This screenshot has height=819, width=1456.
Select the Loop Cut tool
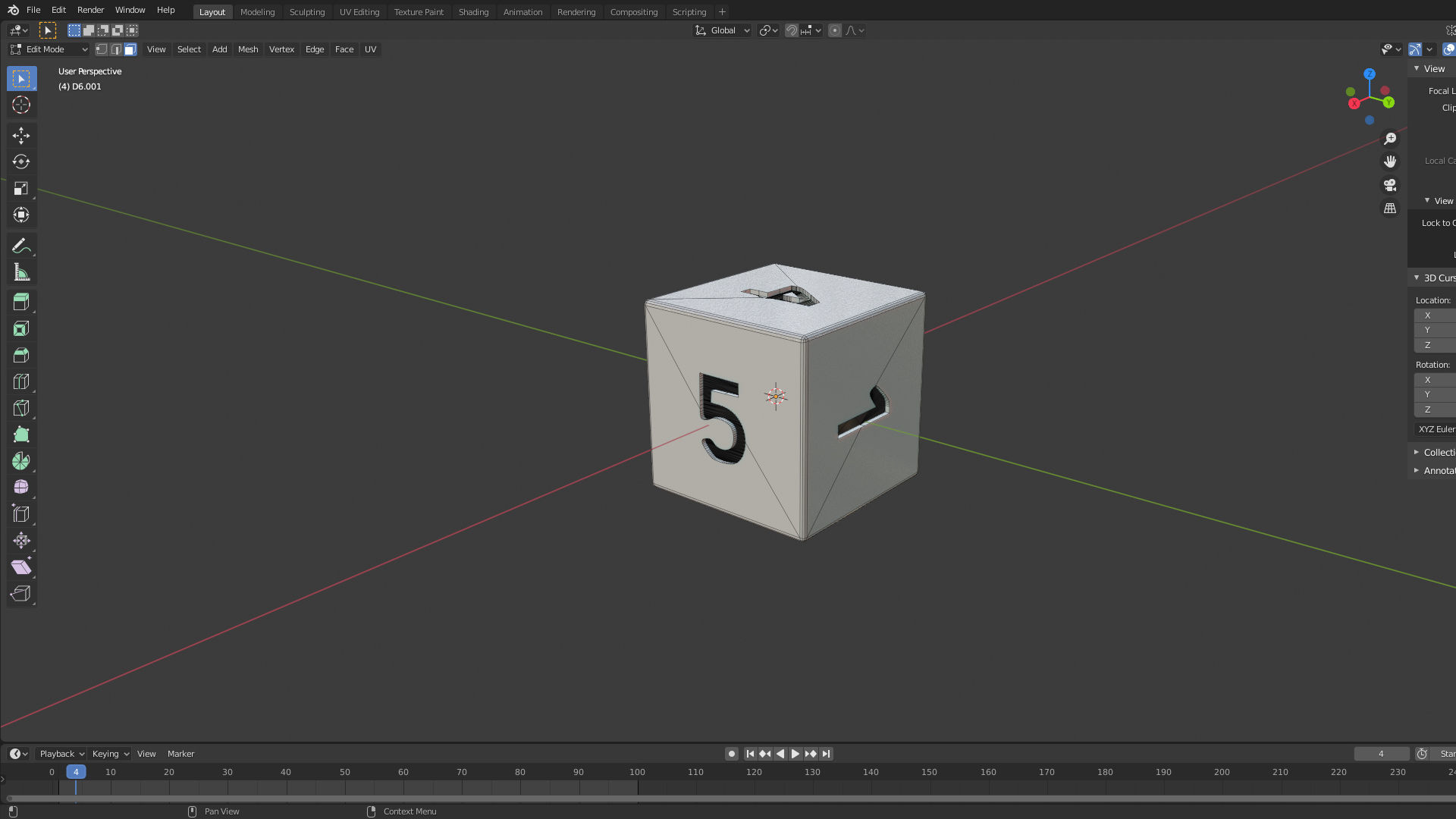pos(21,382)
